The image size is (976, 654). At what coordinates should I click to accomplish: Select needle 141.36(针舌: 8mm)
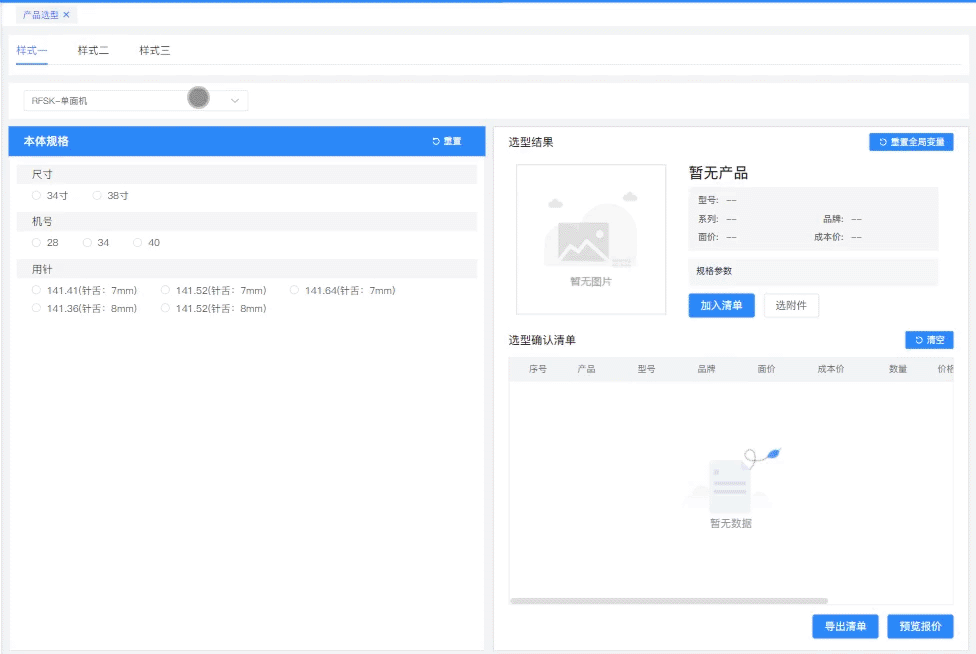(x=84, y=308)
